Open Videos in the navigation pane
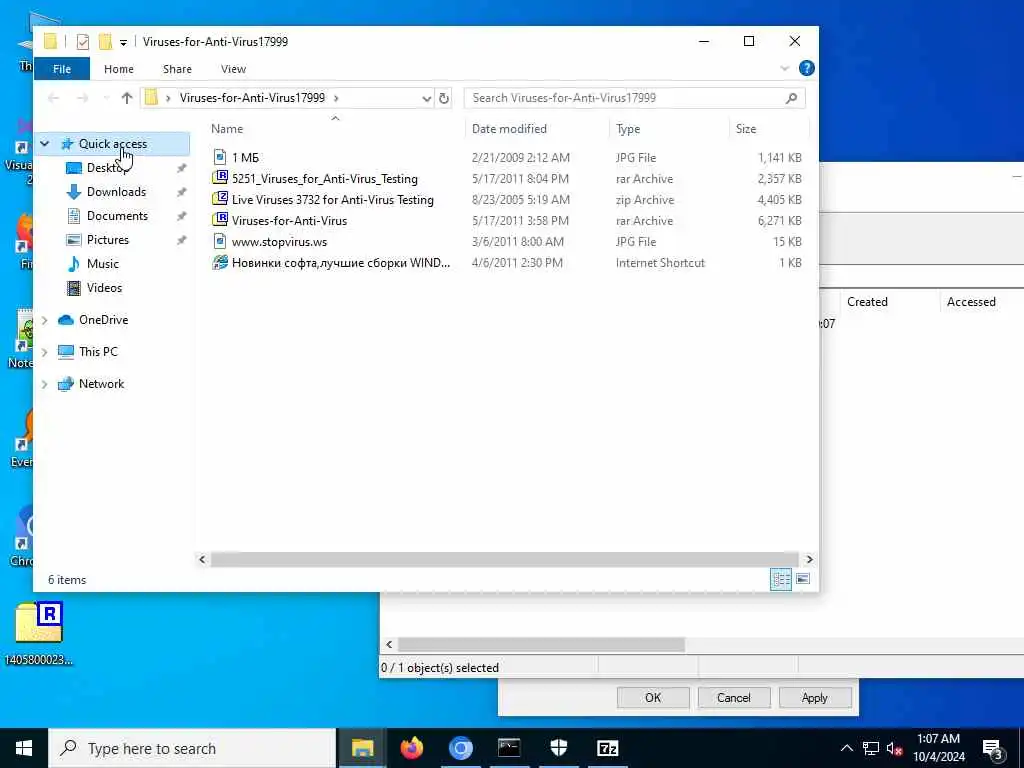This screenshot has width=1024, height=768. click(104, 288)
